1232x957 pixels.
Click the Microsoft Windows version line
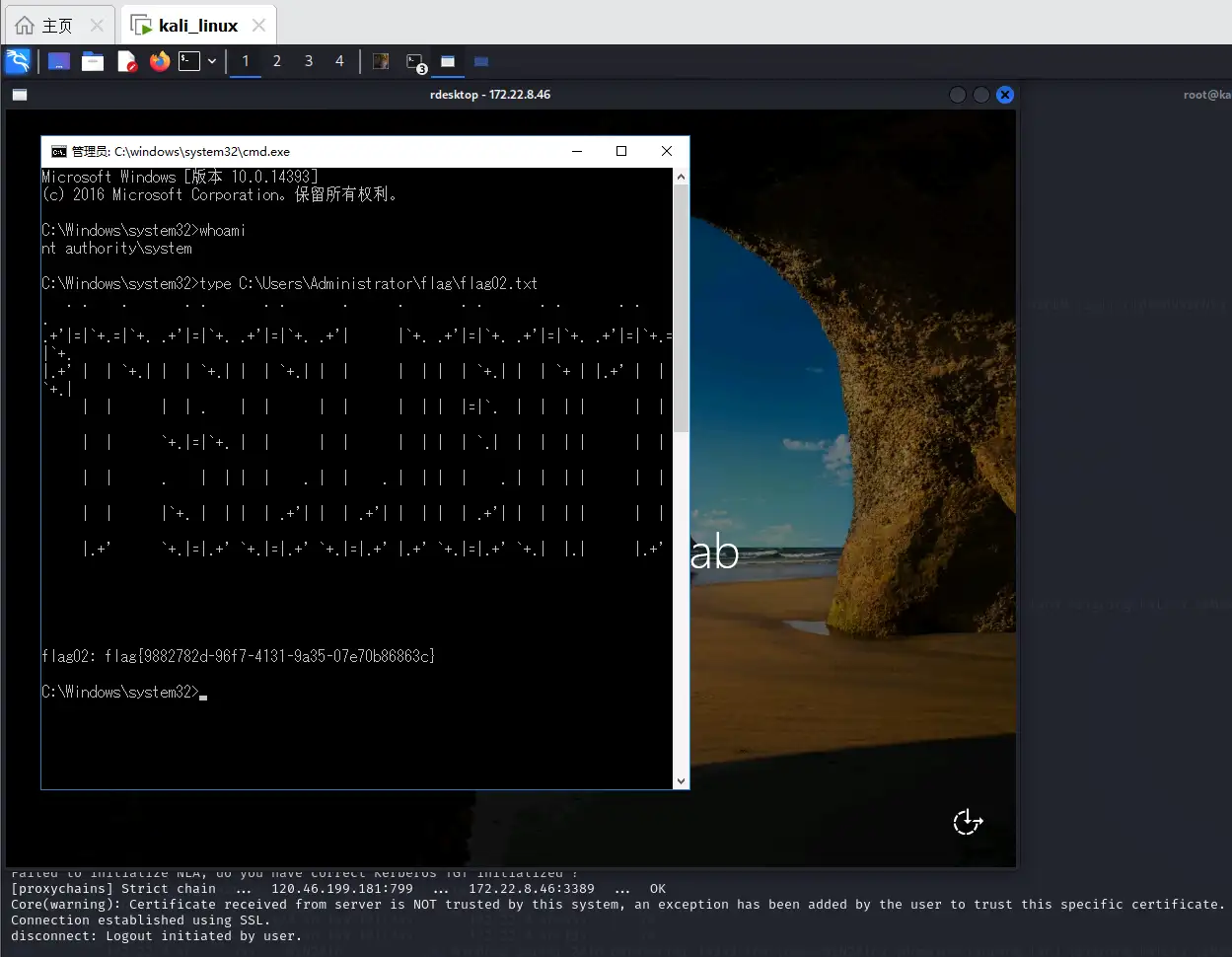(x=180, y=177)
